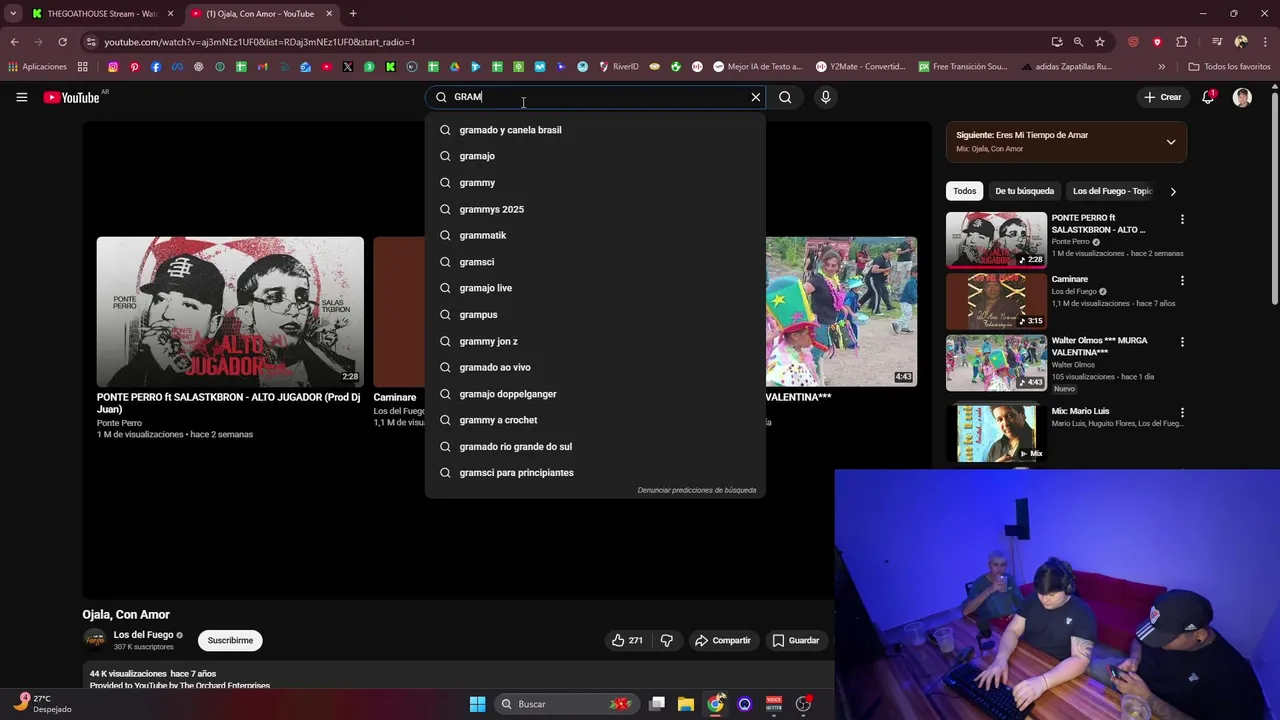Expand the 'Siguiente' Mix playlist panel
This screenshot has width=1280, height=720.
pos(1171,142)
